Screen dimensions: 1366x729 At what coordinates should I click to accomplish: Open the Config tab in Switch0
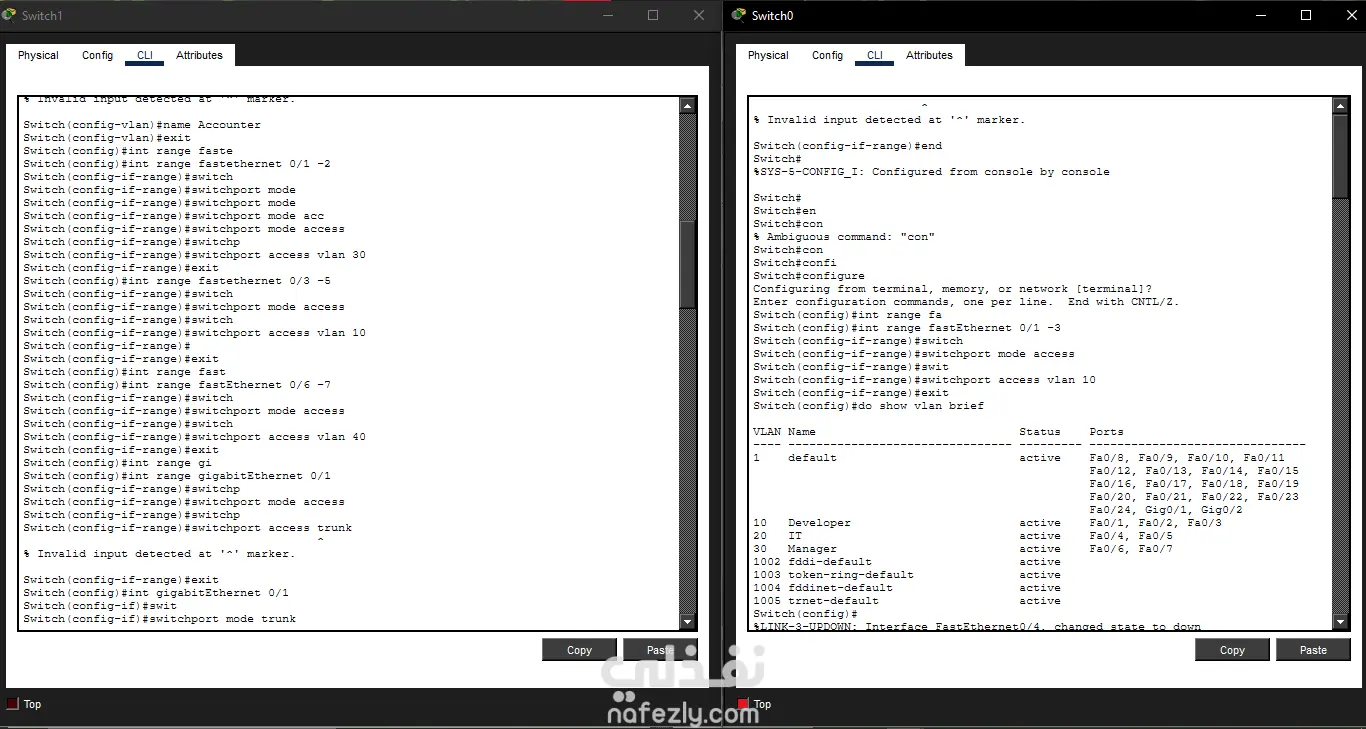[827, 55]
